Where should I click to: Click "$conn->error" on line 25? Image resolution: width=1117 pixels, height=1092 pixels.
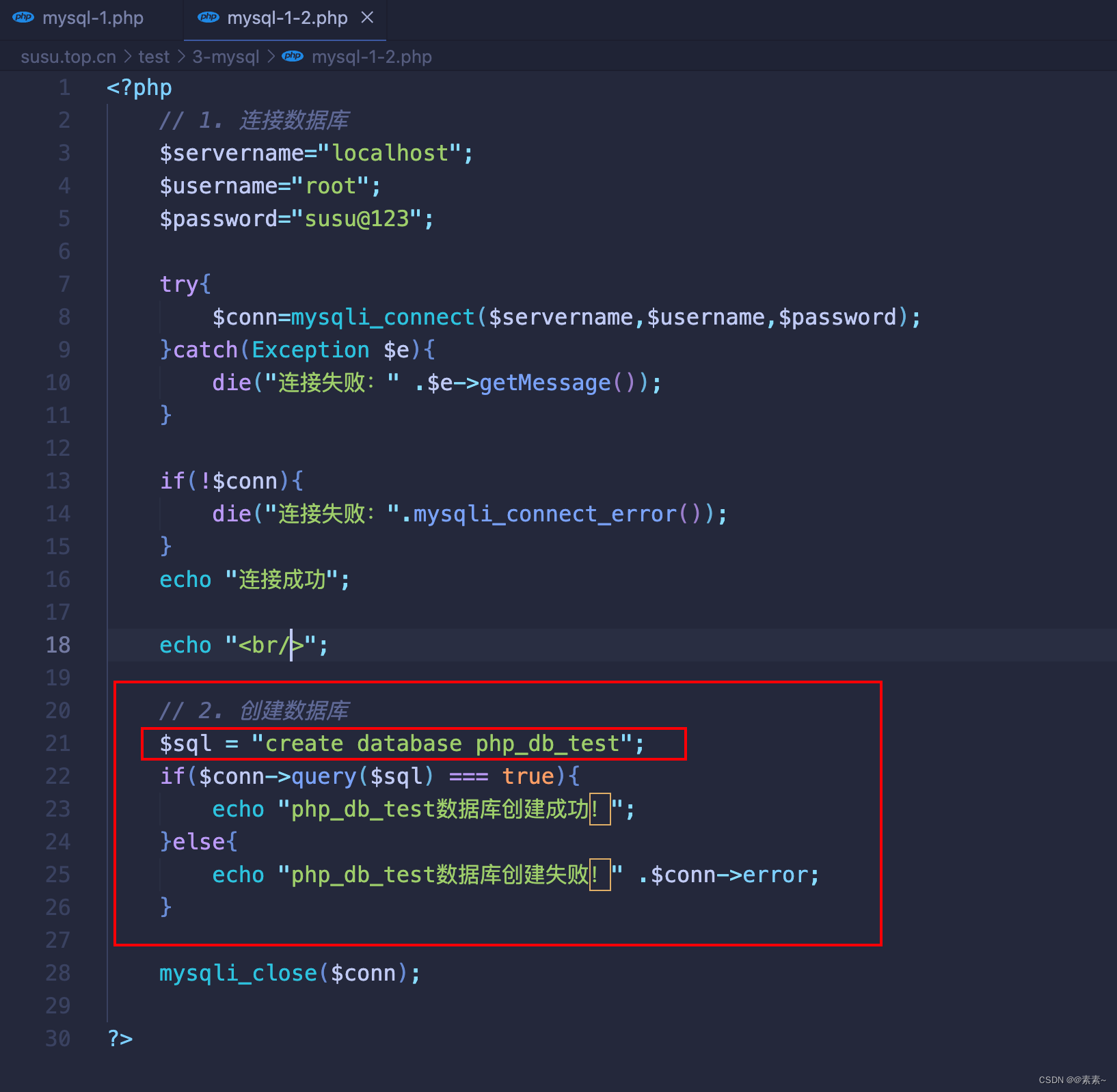click(729, 875)
